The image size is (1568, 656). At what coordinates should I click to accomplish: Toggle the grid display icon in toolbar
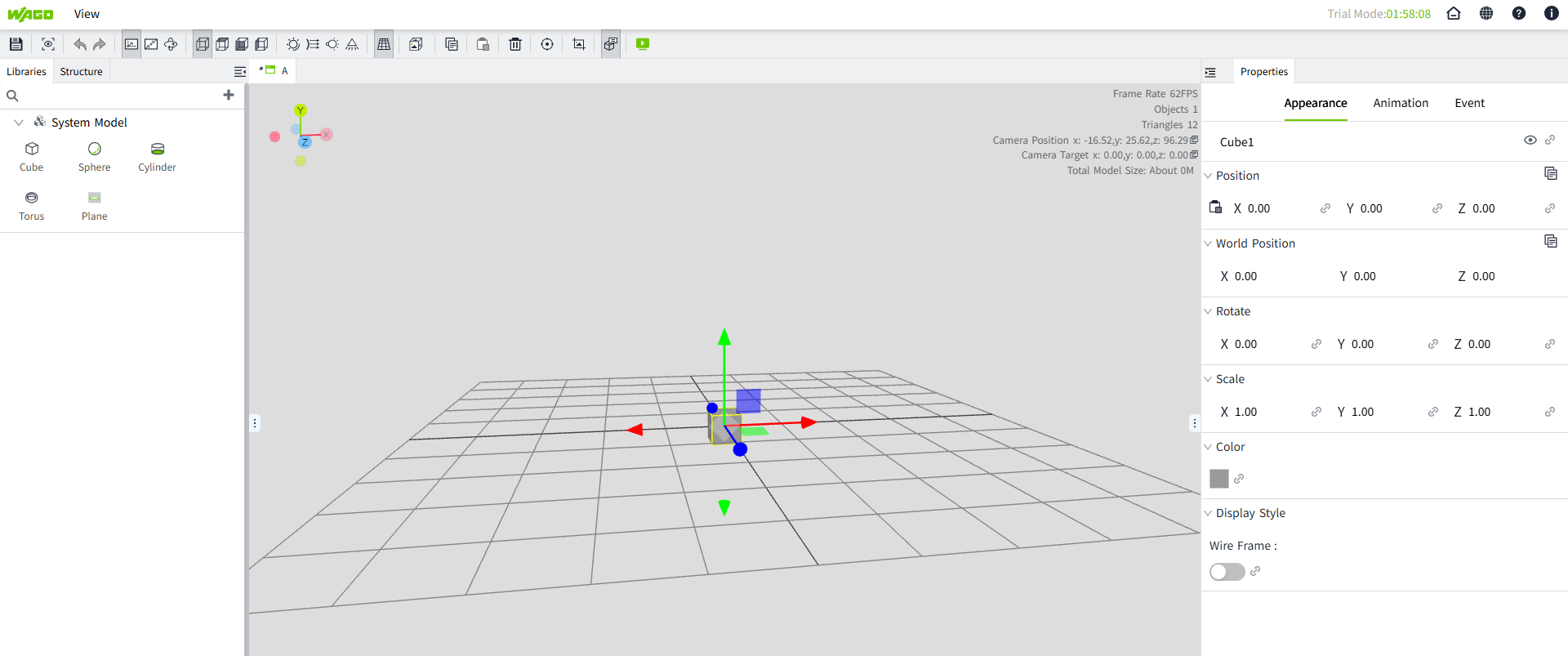click(384, 44)
